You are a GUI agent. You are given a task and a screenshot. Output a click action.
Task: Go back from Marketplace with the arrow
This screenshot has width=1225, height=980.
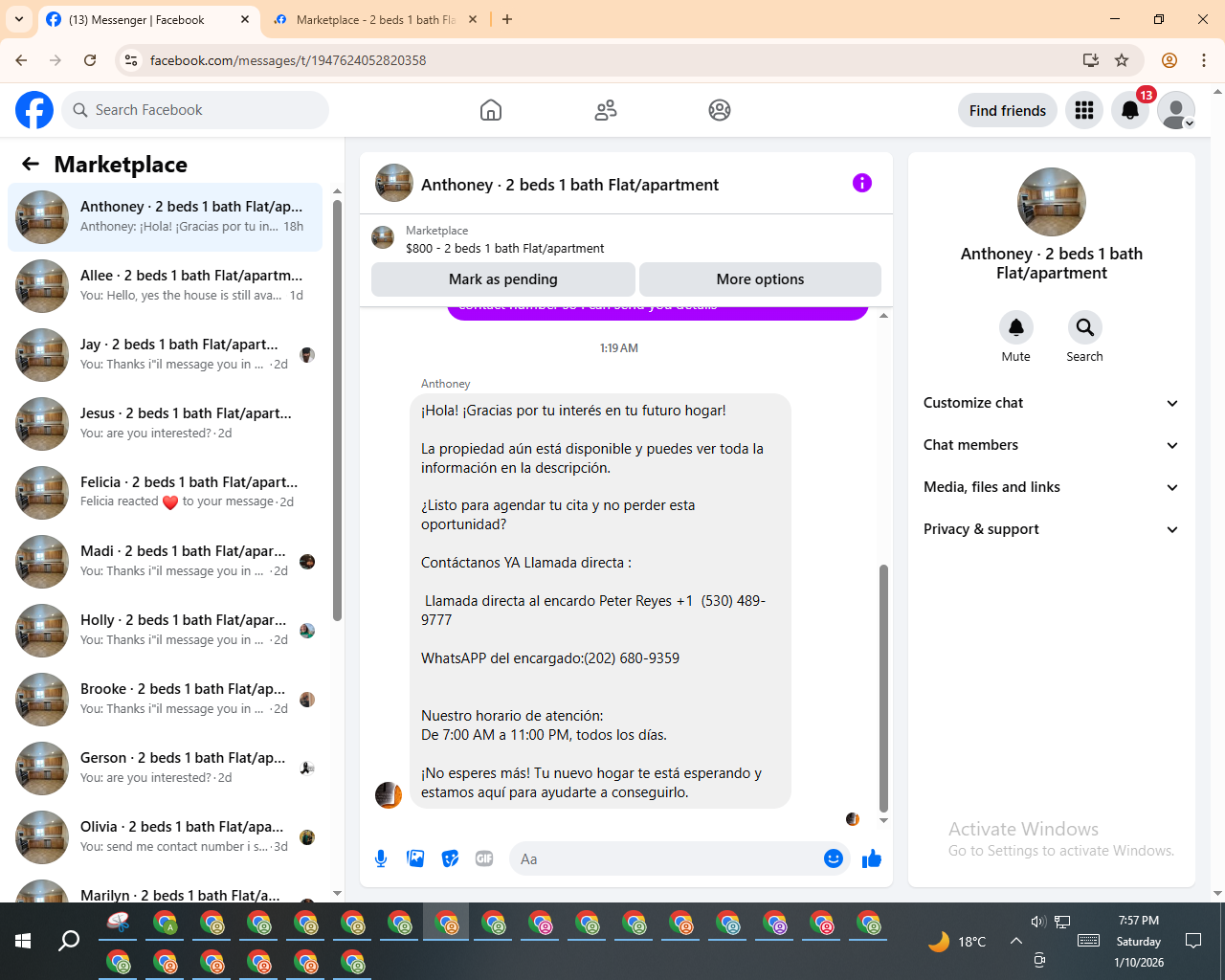pos(31,164)
